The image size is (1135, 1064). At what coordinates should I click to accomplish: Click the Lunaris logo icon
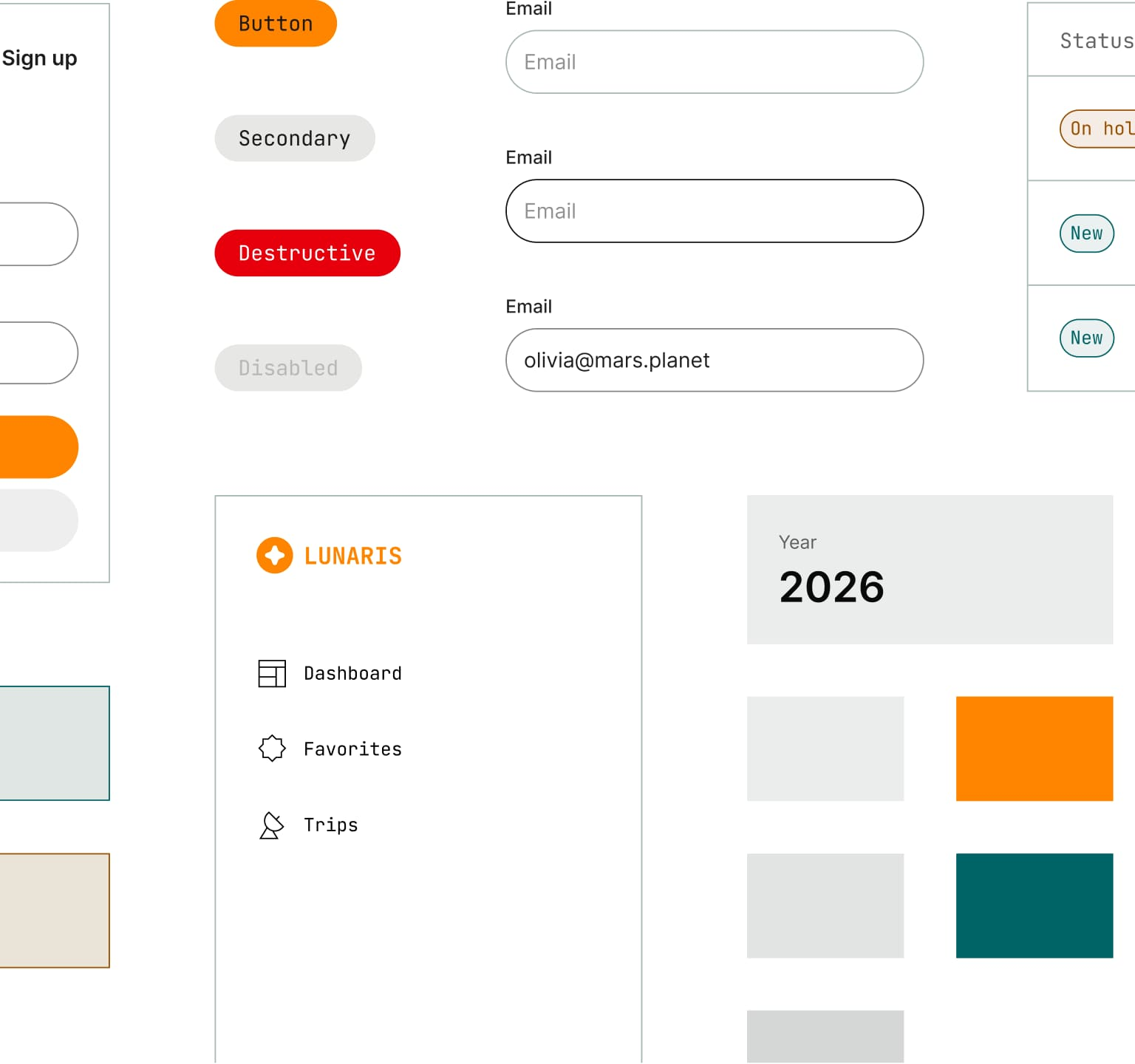tap(274, 555)
